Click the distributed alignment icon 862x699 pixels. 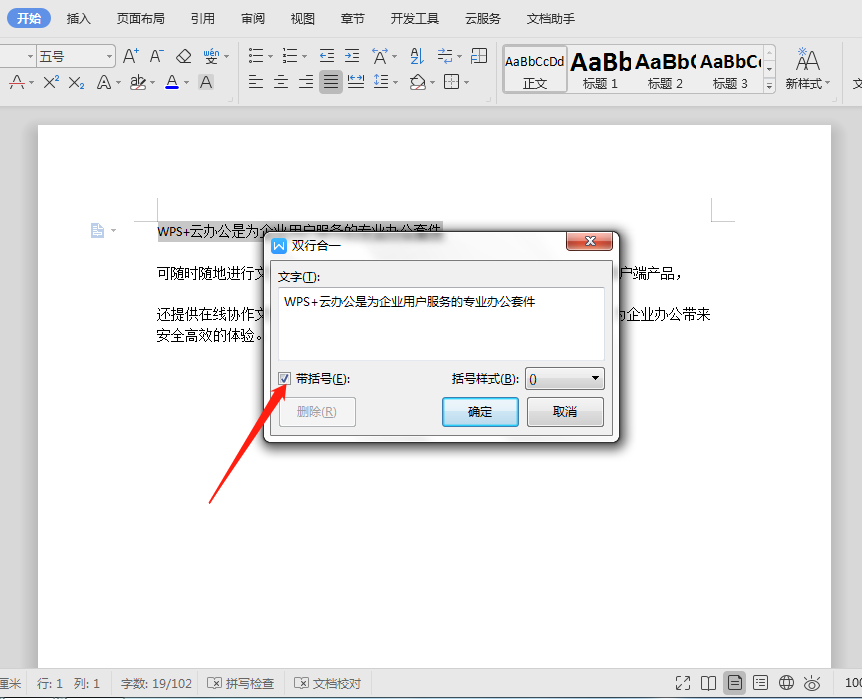[x=356, y=82]
